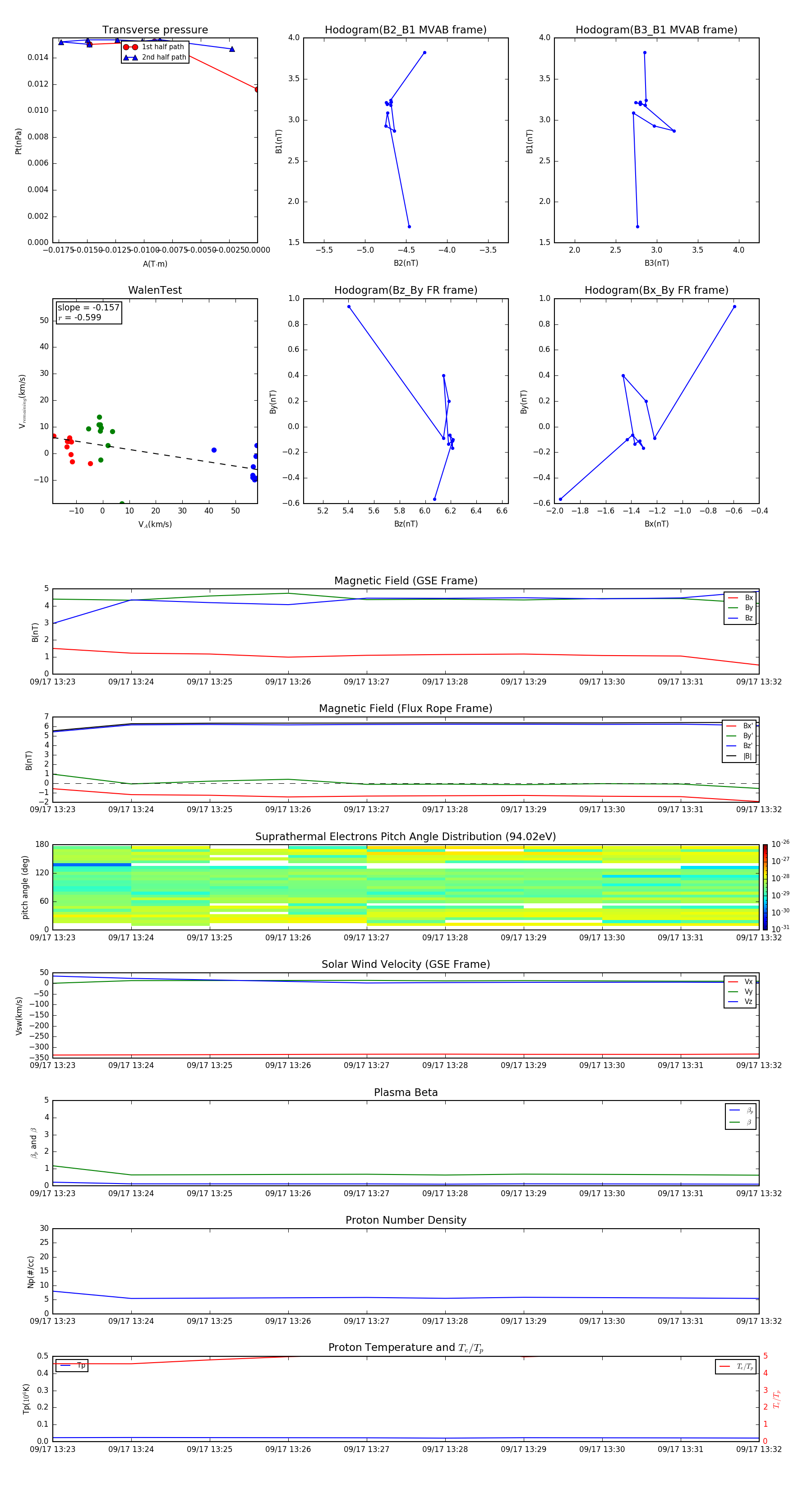This screenshot has width=812, height=1489.
Task: Click the 'Hodogram(B2_B1 MVAB frame)' title
Action: tap(406, 30)
